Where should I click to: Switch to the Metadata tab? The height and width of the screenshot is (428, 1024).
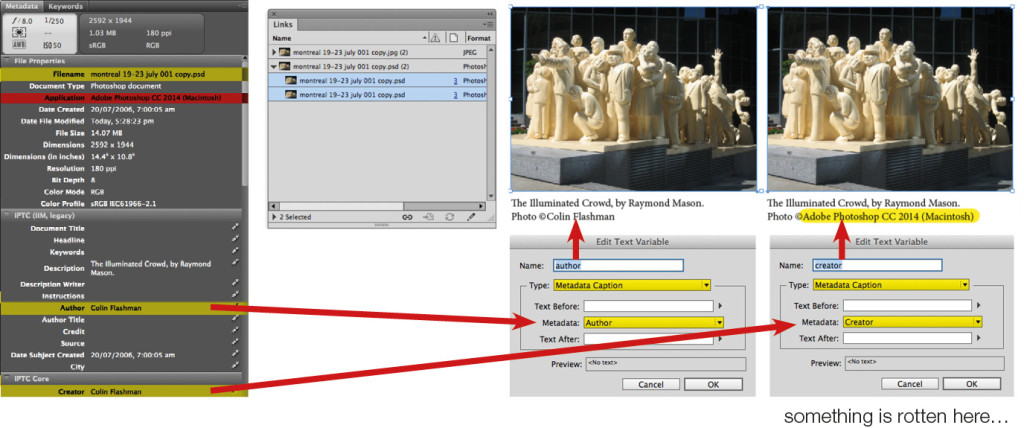tap(22, 6)
